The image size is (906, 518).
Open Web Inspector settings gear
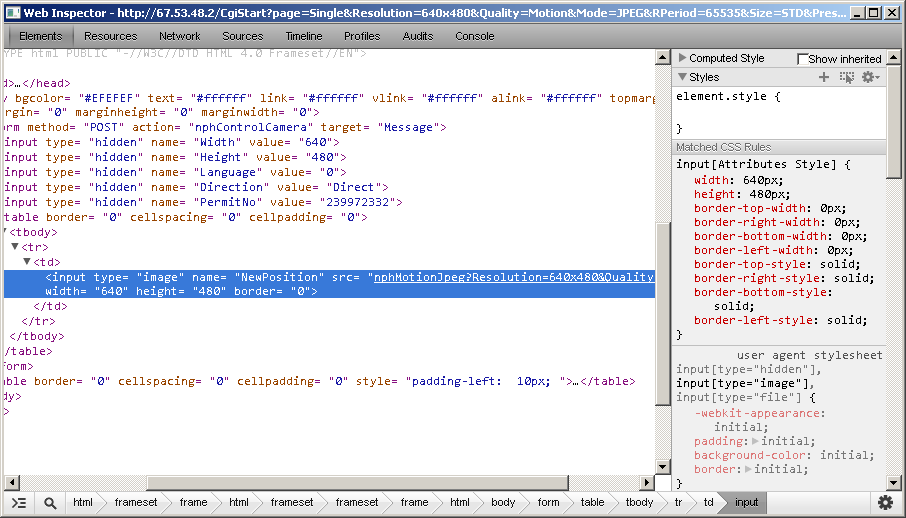point(885,503)
